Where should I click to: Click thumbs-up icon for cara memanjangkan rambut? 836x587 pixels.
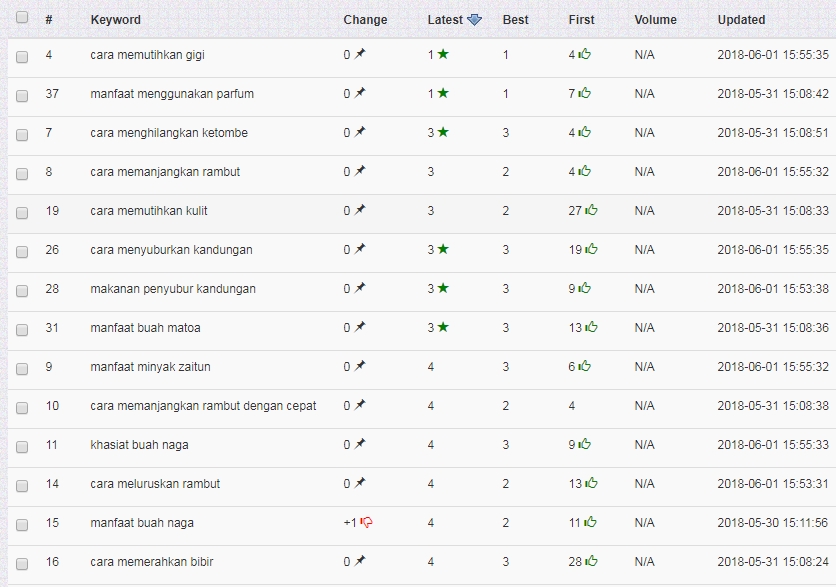click(585, 171)
